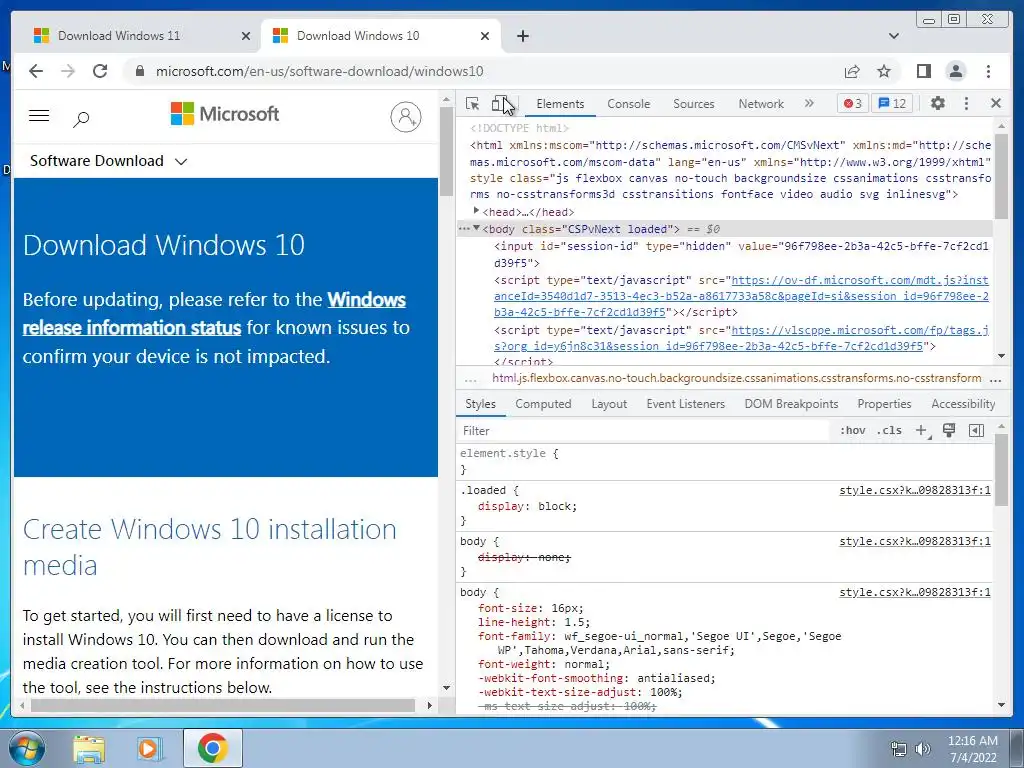Open style.csx link for body font-size rule
Image resolution: width=1024 pixels, height=768 pixels.
pos(914,592)
